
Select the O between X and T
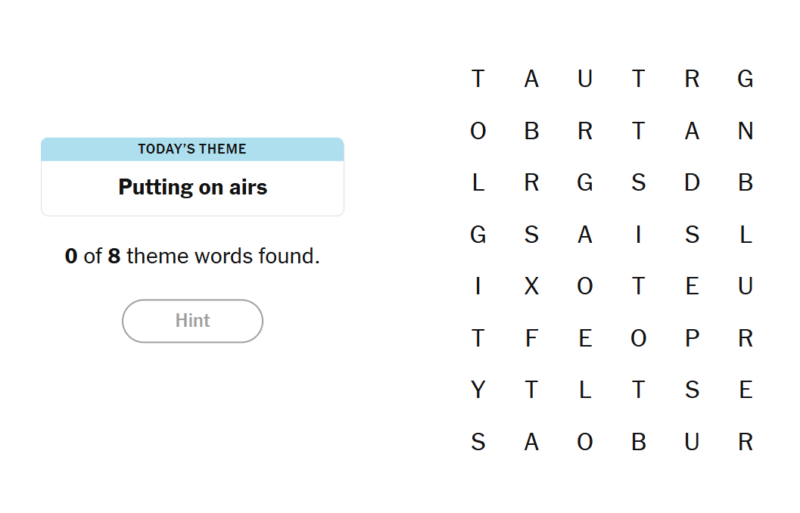pyautogui.click(x=585, y=286)
